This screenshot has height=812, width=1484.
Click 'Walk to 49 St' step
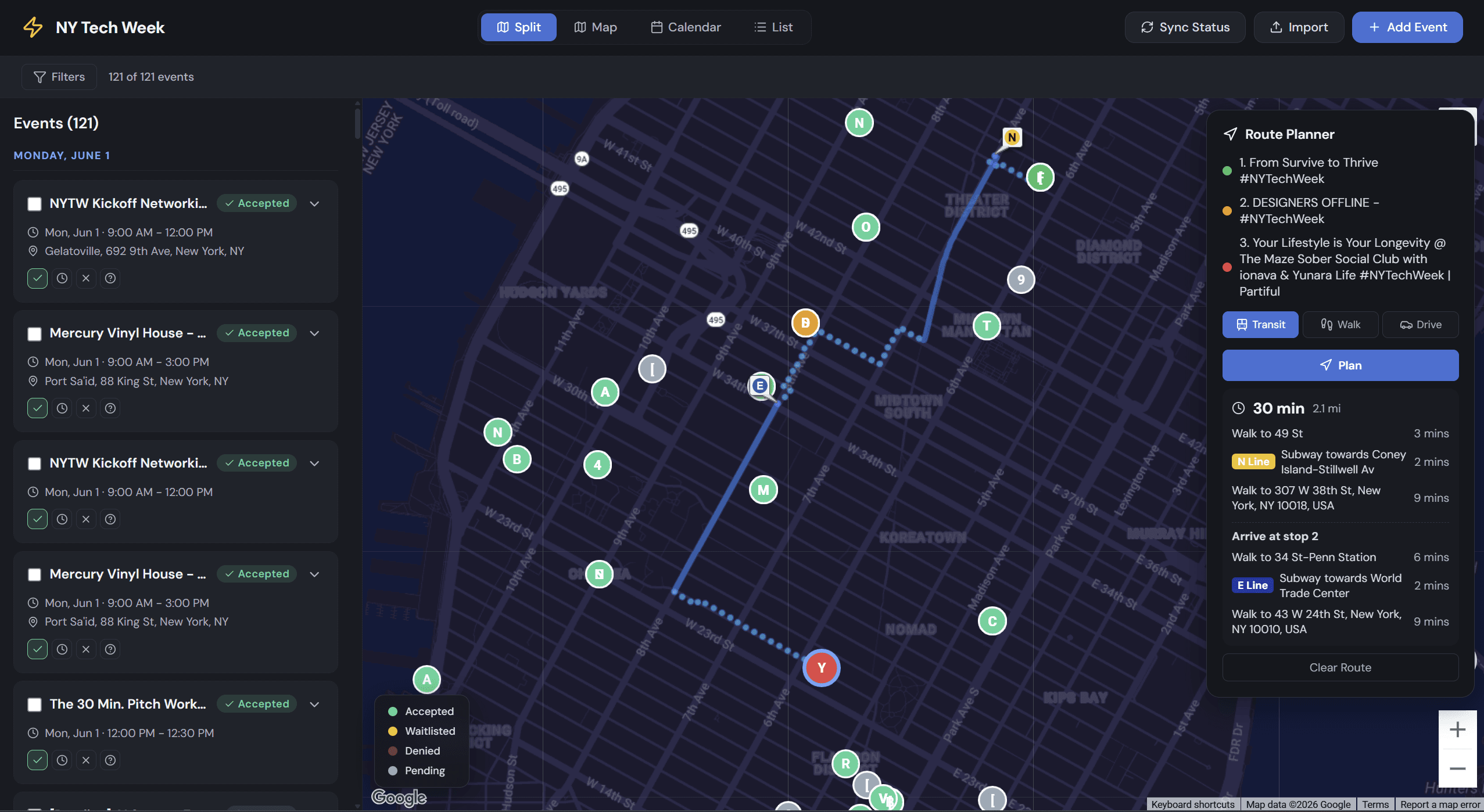(1340, 433)
